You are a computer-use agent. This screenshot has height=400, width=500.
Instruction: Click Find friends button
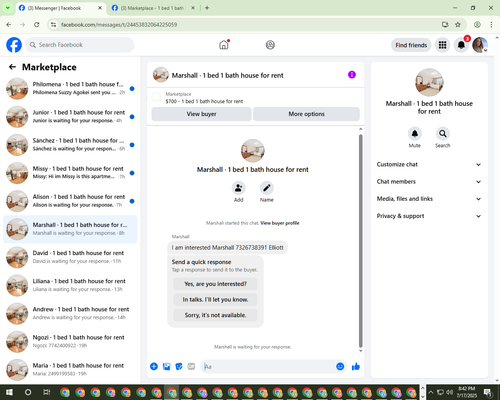(x=411, y=45)
